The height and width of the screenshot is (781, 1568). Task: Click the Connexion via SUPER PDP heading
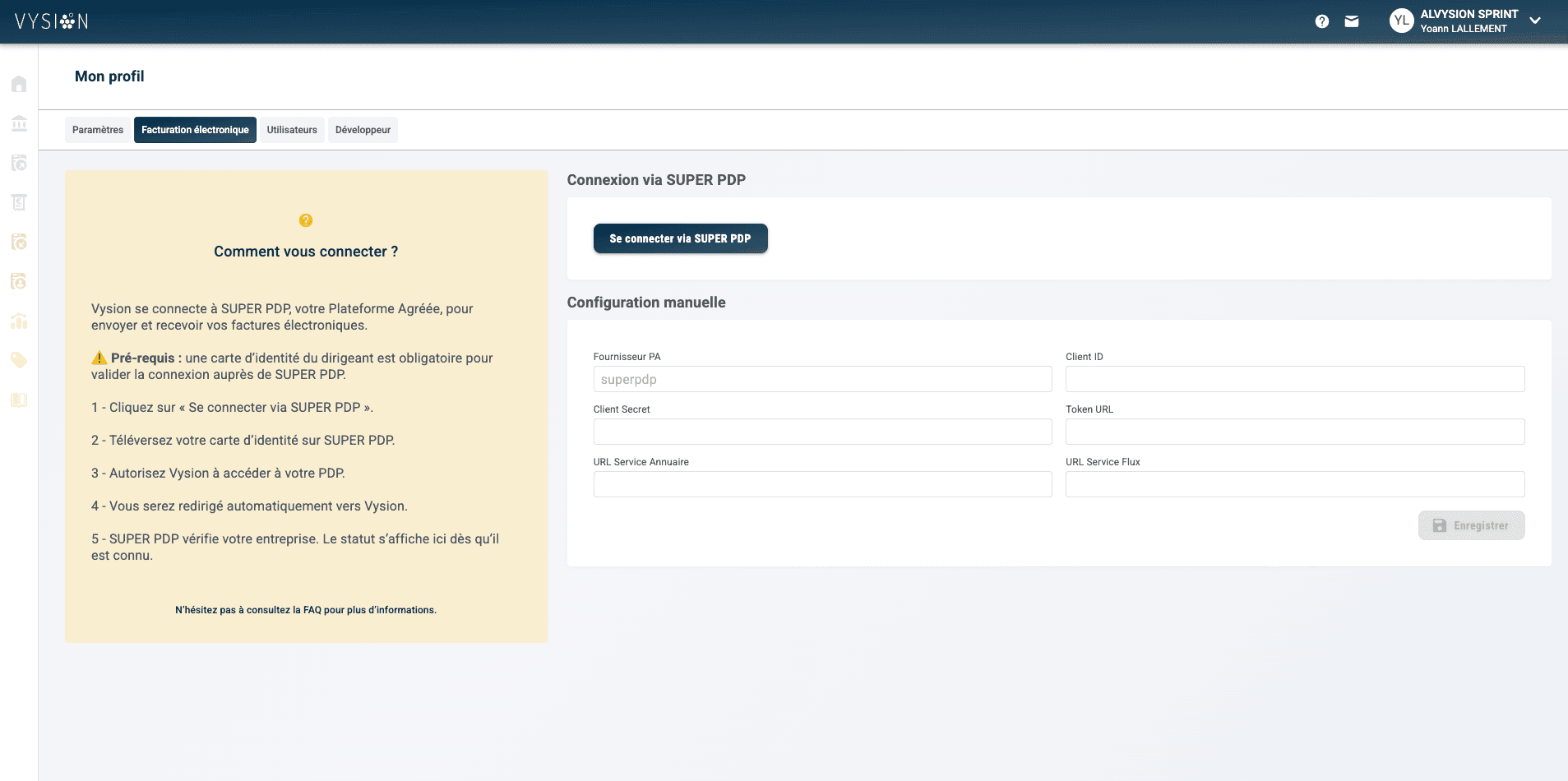tap(656, 180)
